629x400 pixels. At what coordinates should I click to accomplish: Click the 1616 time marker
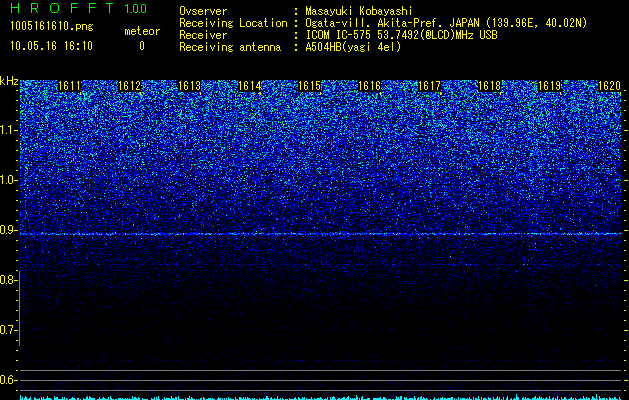point(369,86)
